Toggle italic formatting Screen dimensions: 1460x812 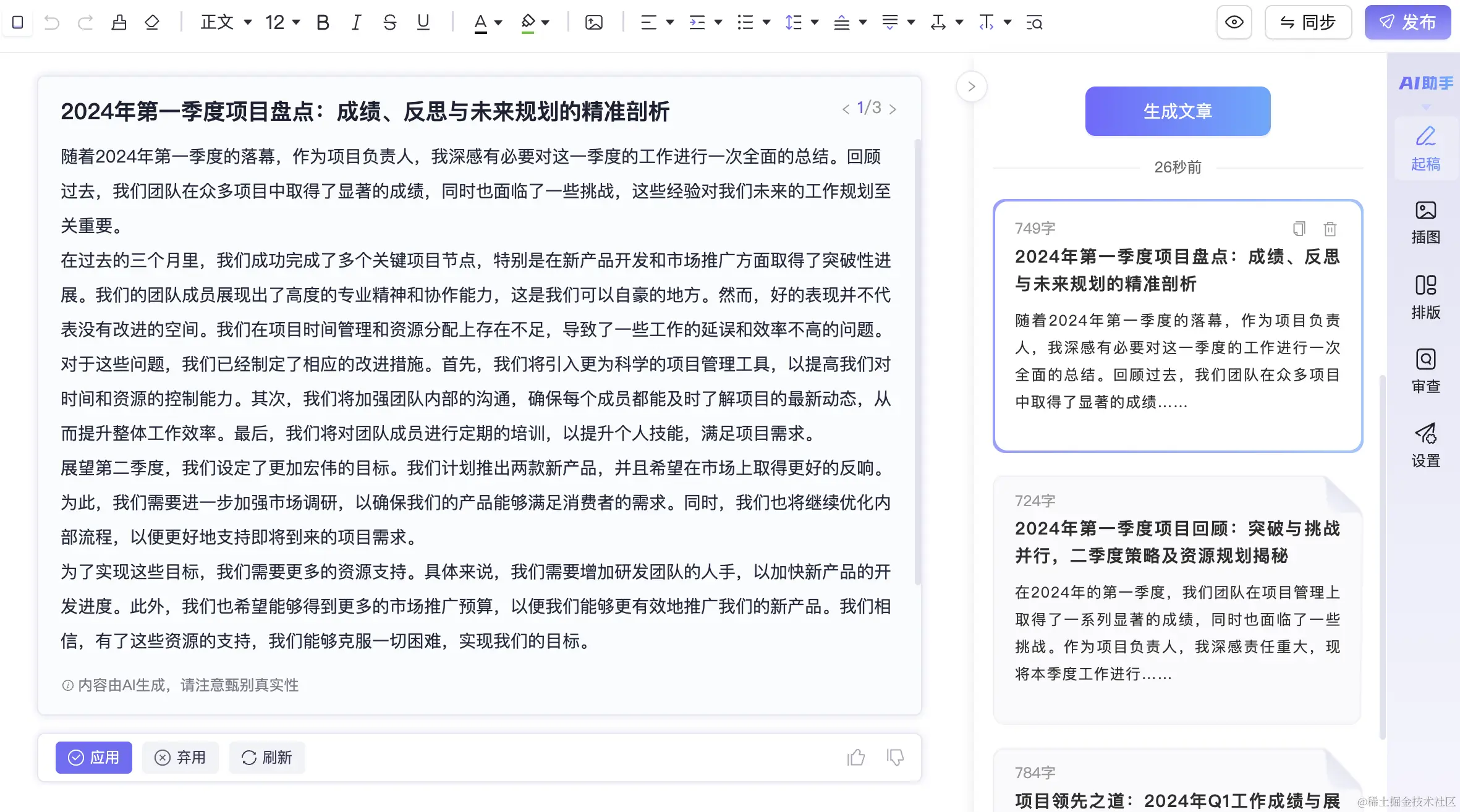click(x=355, y=22)
